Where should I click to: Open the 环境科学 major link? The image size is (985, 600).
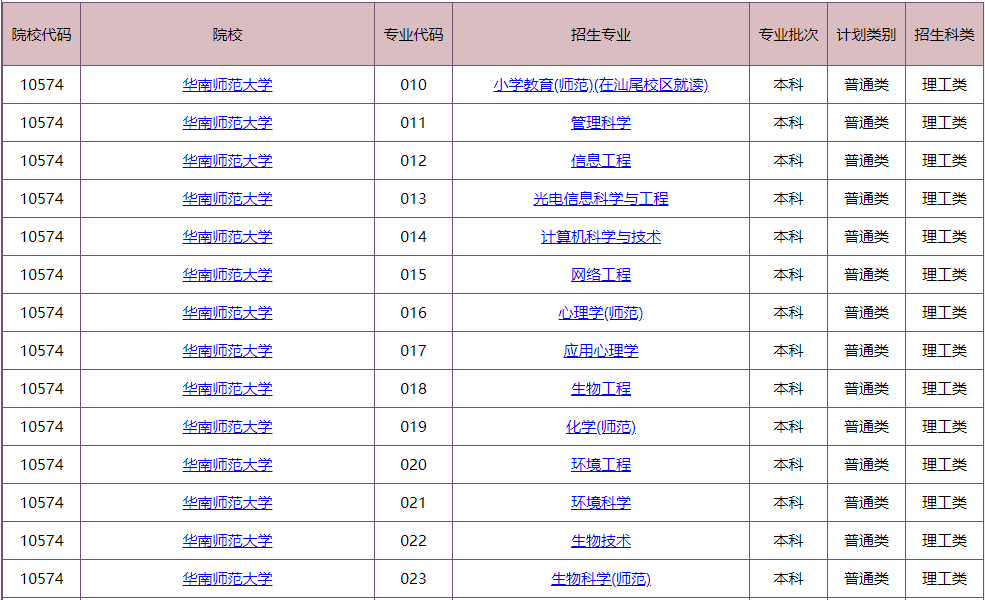point(601,503)
